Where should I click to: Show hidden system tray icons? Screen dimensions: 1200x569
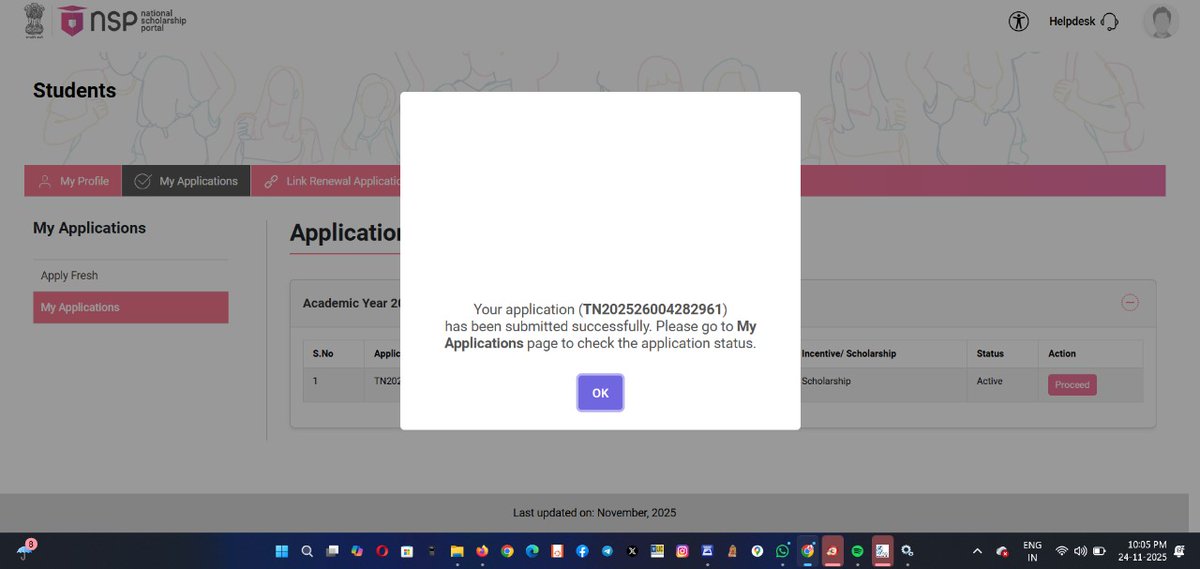[977, 551]
